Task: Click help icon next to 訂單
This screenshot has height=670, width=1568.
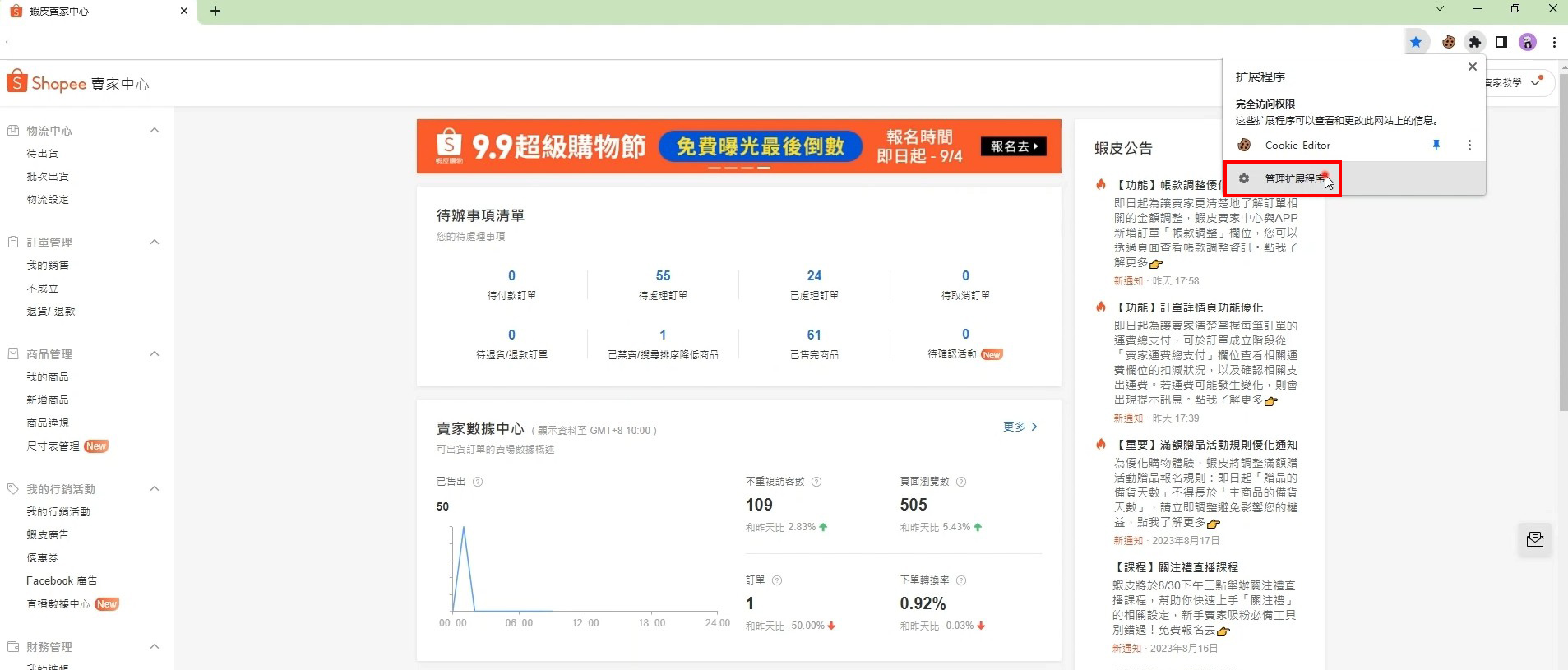Action: click(x=777, y=580)
